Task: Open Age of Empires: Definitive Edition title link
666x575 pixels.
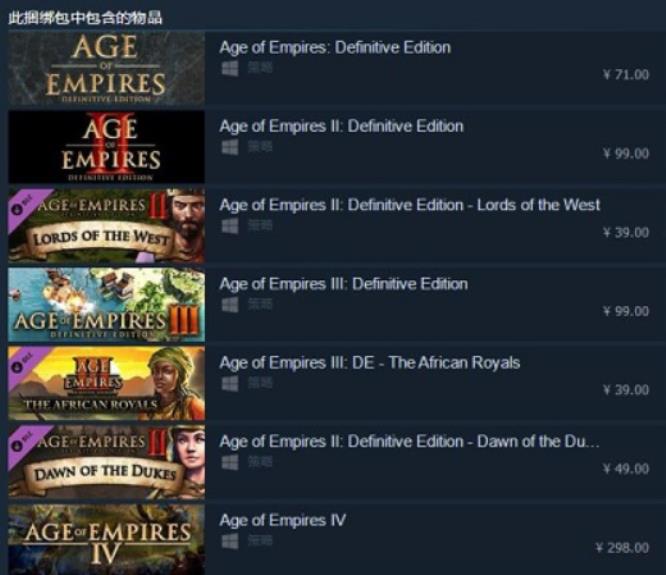Action: (335, 47)
